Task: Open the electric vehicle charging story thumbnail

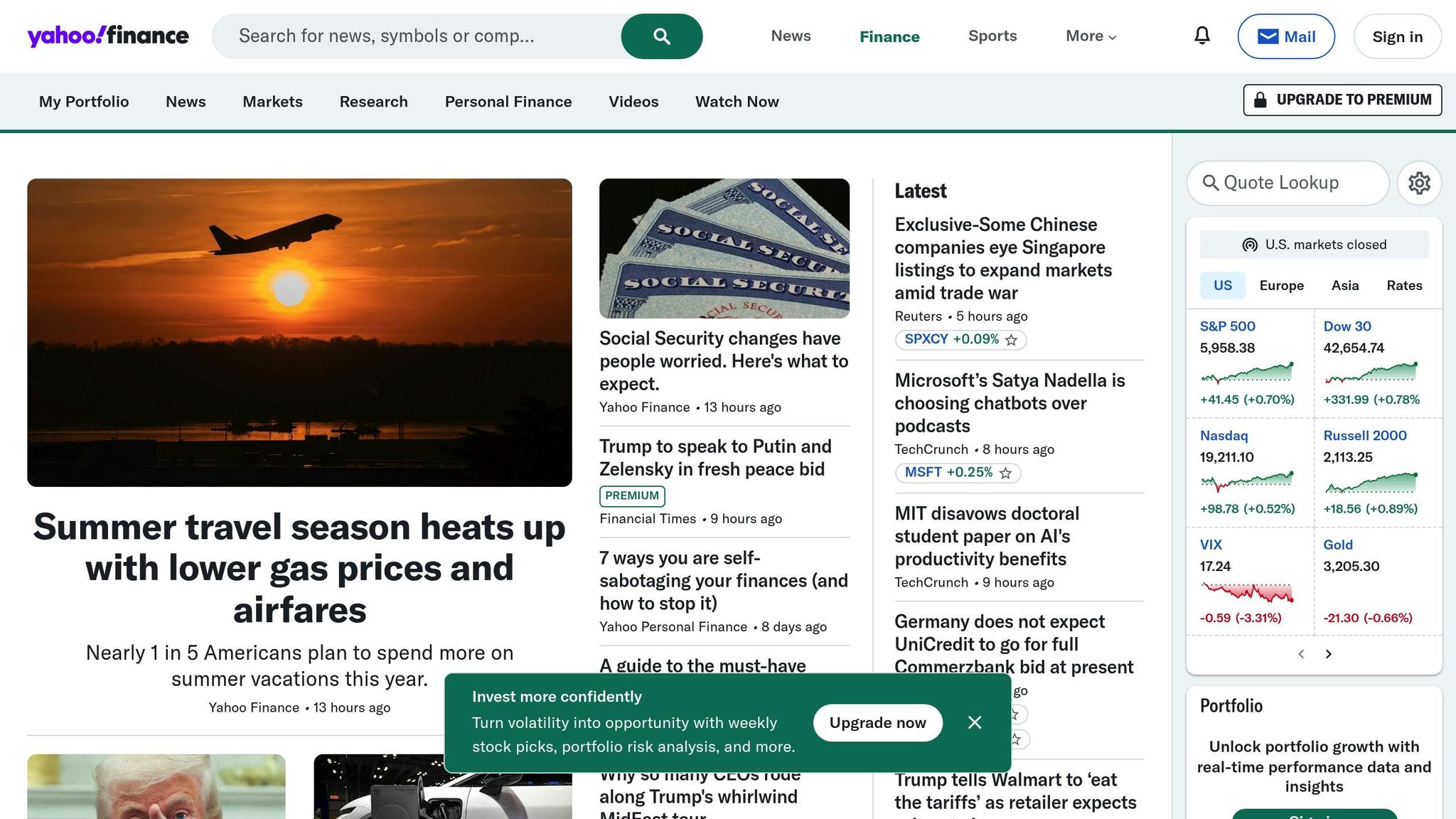Action: click(x=443, y=786)
